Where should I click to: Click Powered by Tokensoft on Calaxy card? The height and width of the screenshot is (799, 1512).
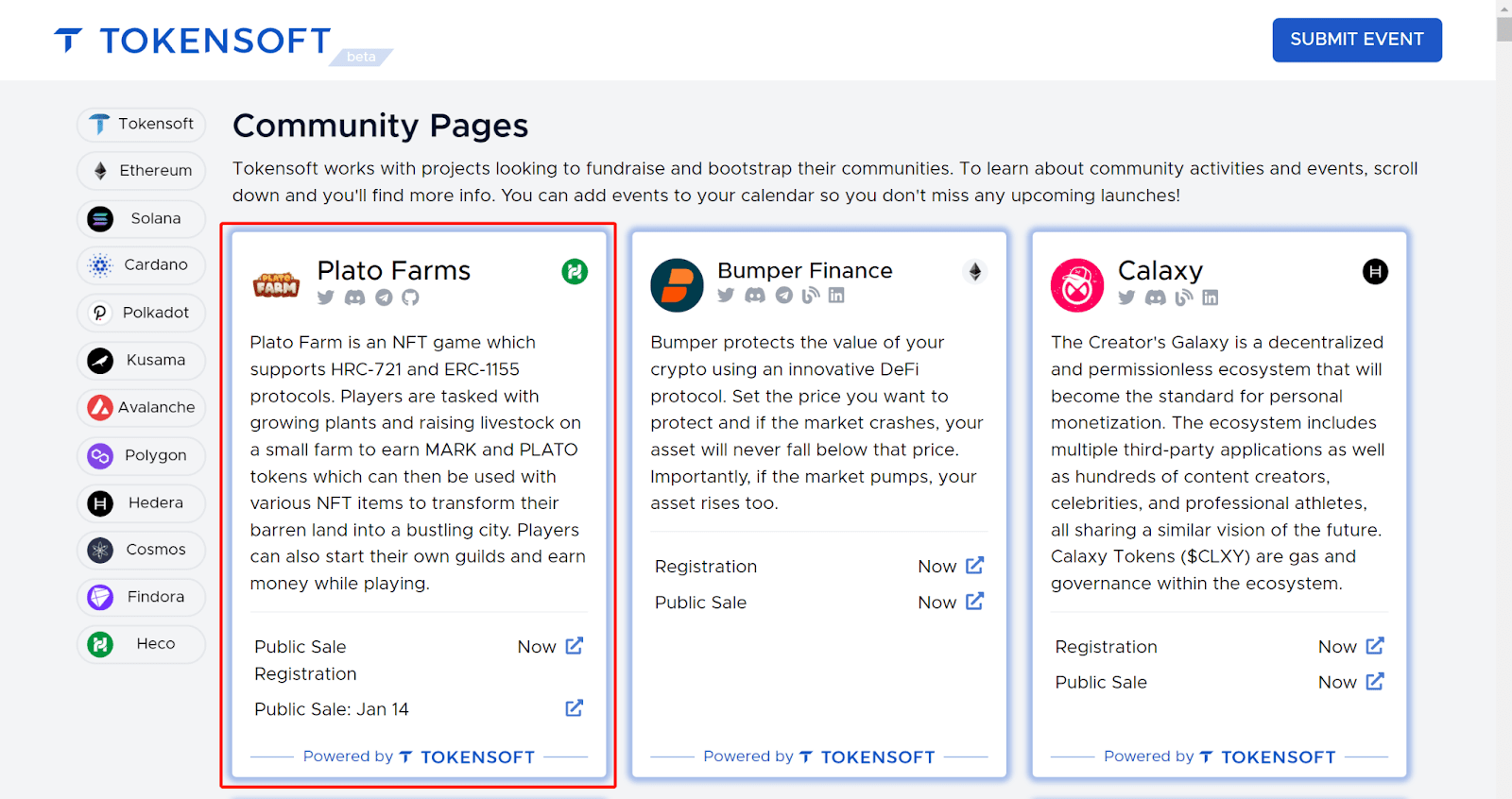tap(1220, 756)
